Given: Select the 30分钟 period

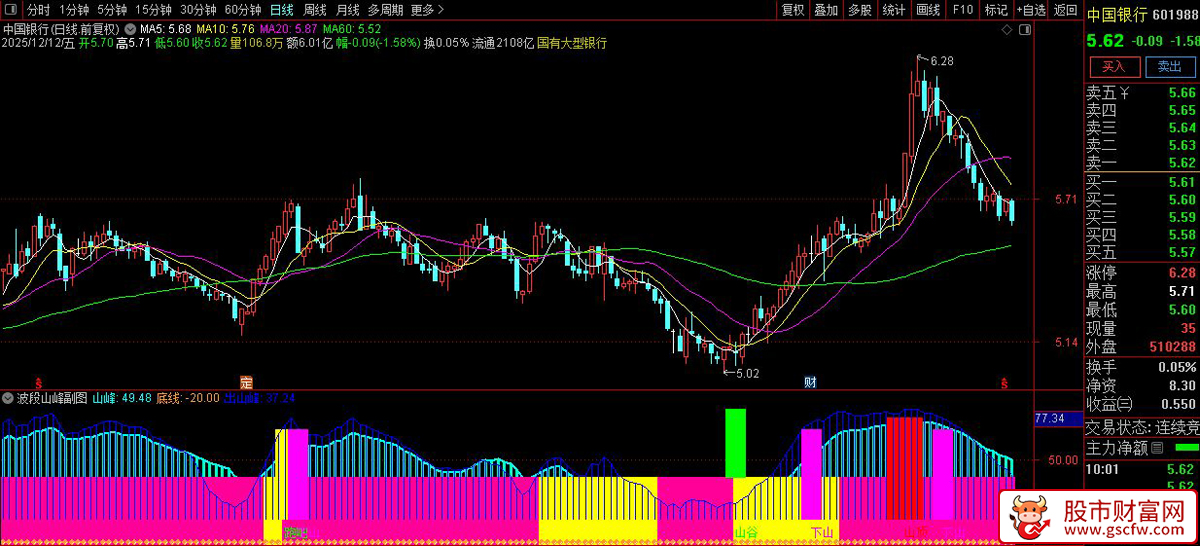Looking at the screenshot, I should (x=199, y=10).
